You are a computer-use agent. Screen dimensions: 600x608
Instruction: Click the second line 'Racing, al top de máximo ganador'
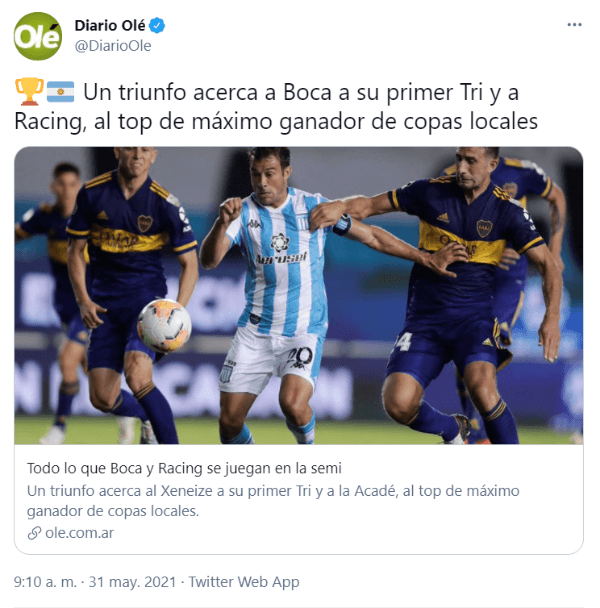click(x=276, y=121)
